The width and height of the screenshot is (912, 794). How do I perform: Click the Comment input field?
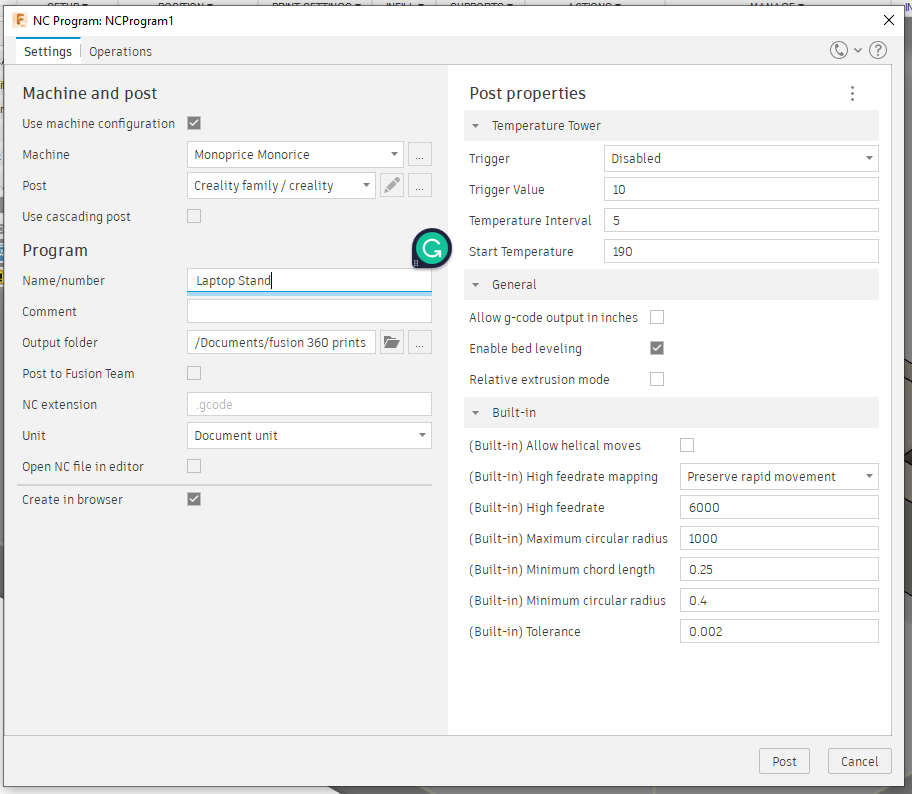click(309, 311)
